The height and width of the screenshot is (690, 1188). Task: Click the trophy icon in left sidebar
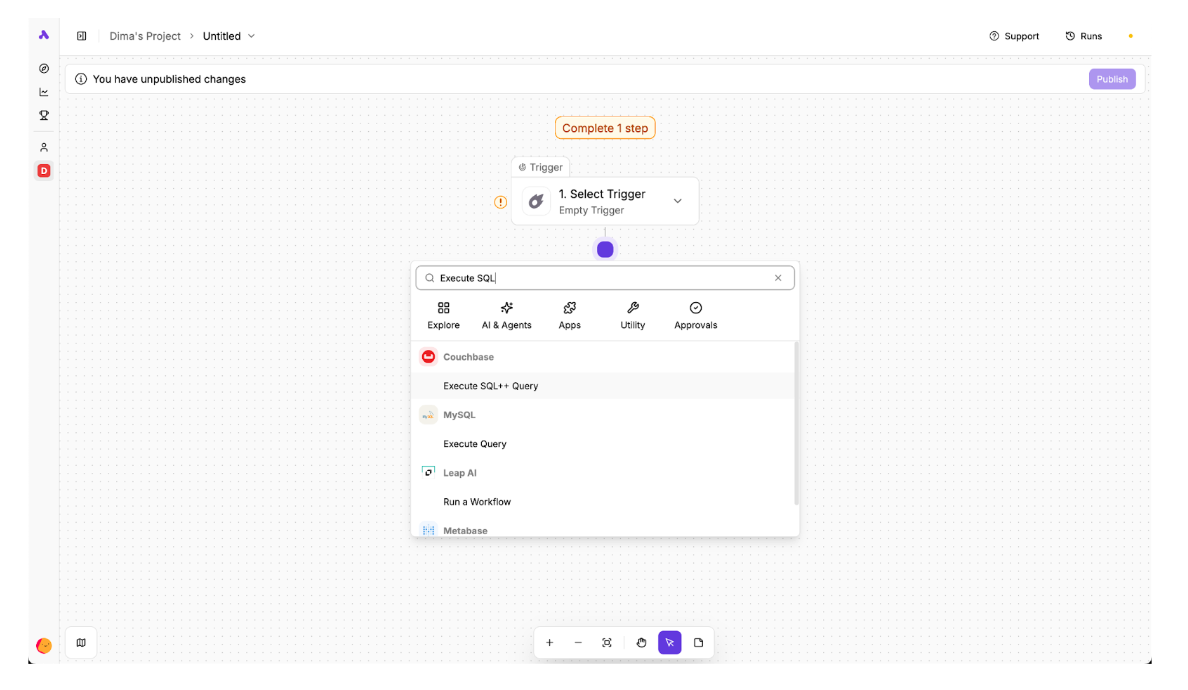click(44, 115)
